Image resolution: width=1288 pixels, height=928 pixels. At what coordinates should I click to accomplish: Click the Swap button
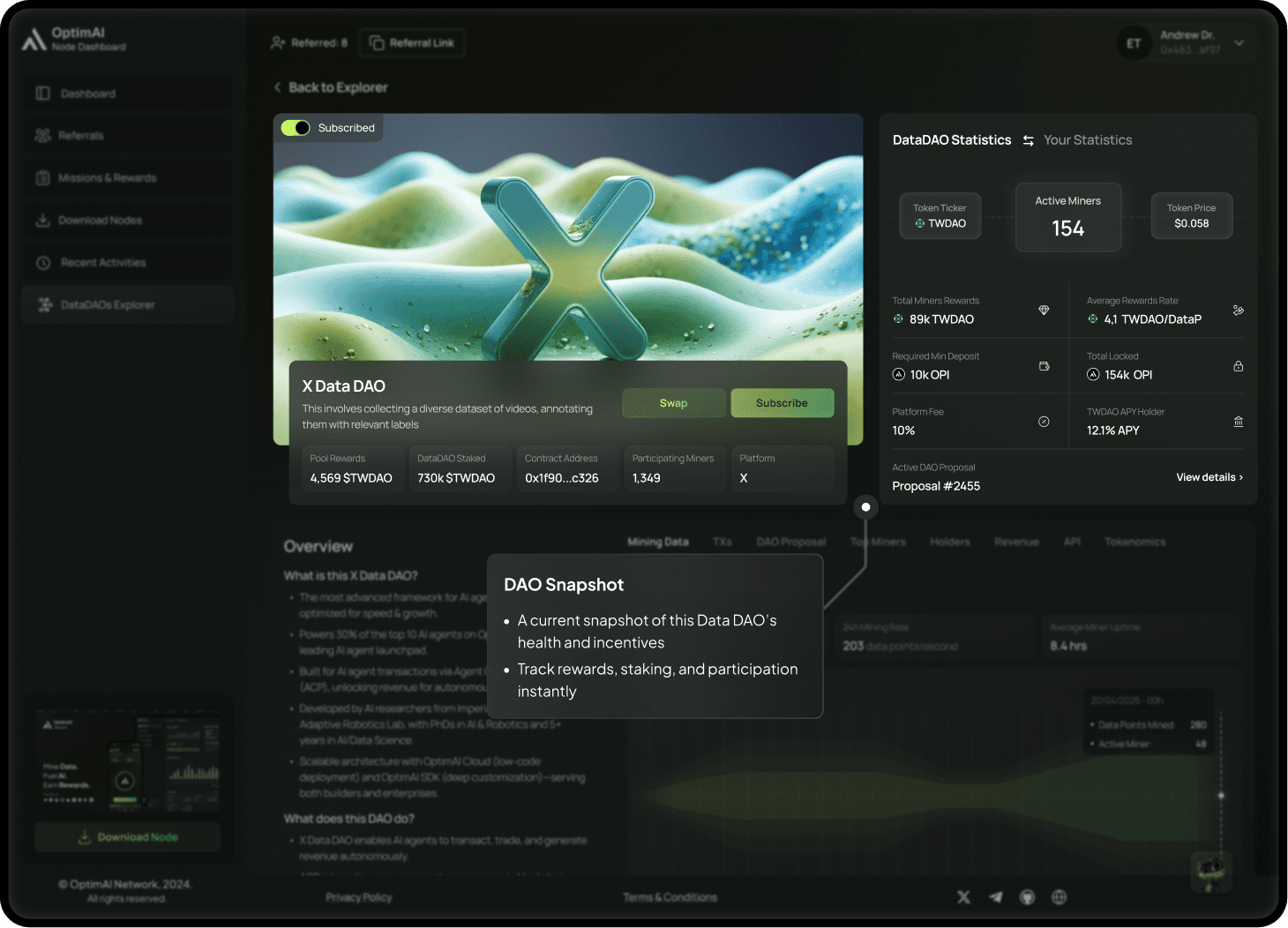coord(673,402)
